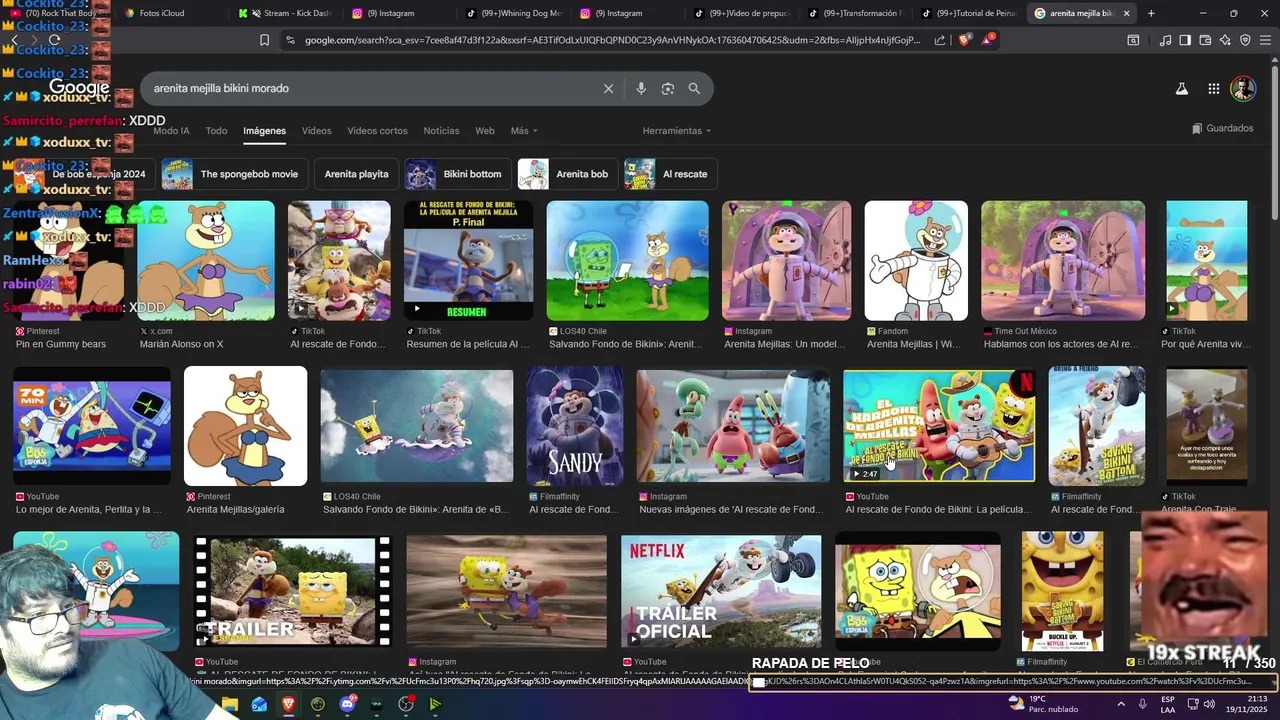Open the weather widget 19°C

(1042, 704)
